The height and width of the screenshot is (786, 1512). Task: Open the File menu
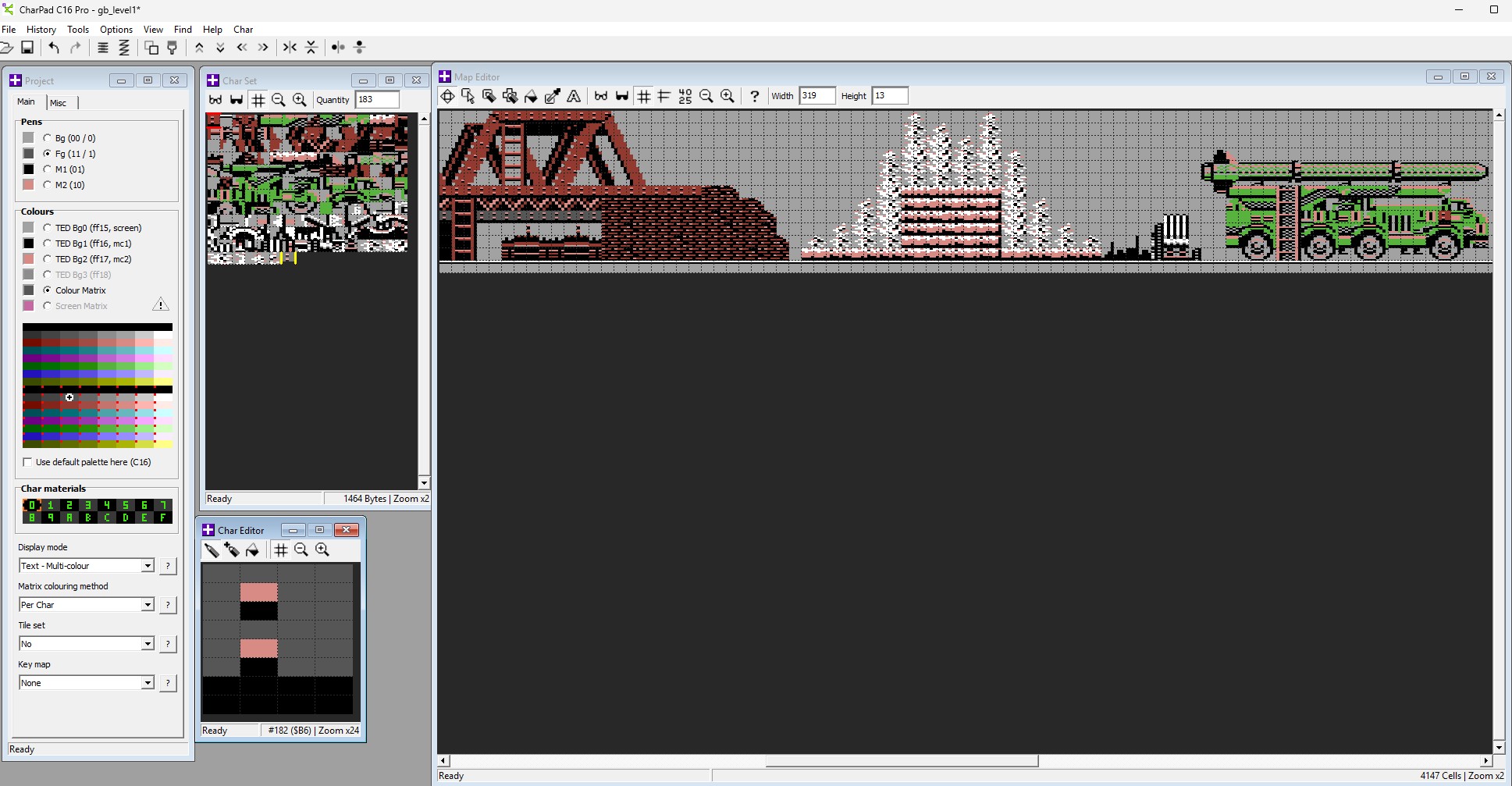[9, 30]
